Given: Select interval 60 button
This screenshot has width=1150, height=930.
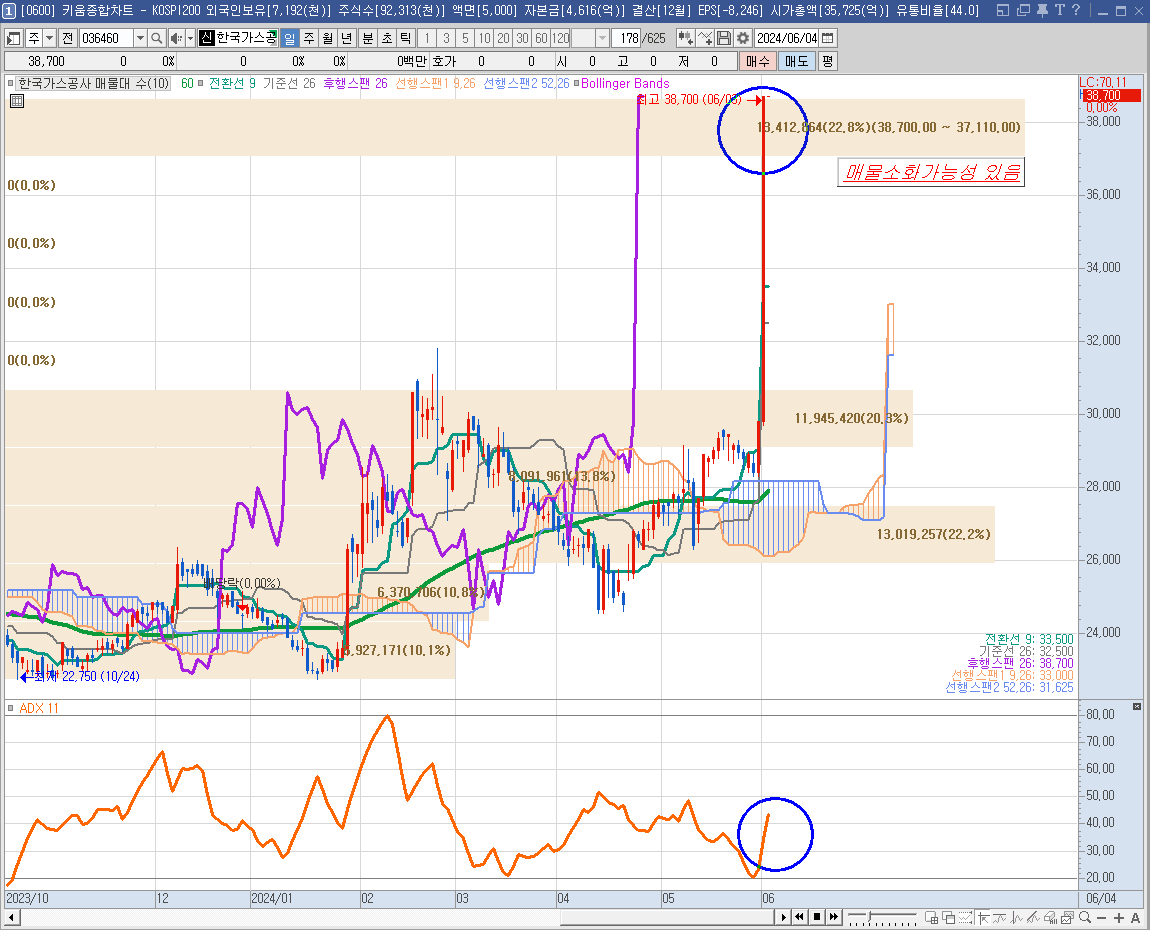Looking at the screenshot, I should coord(541,38).
